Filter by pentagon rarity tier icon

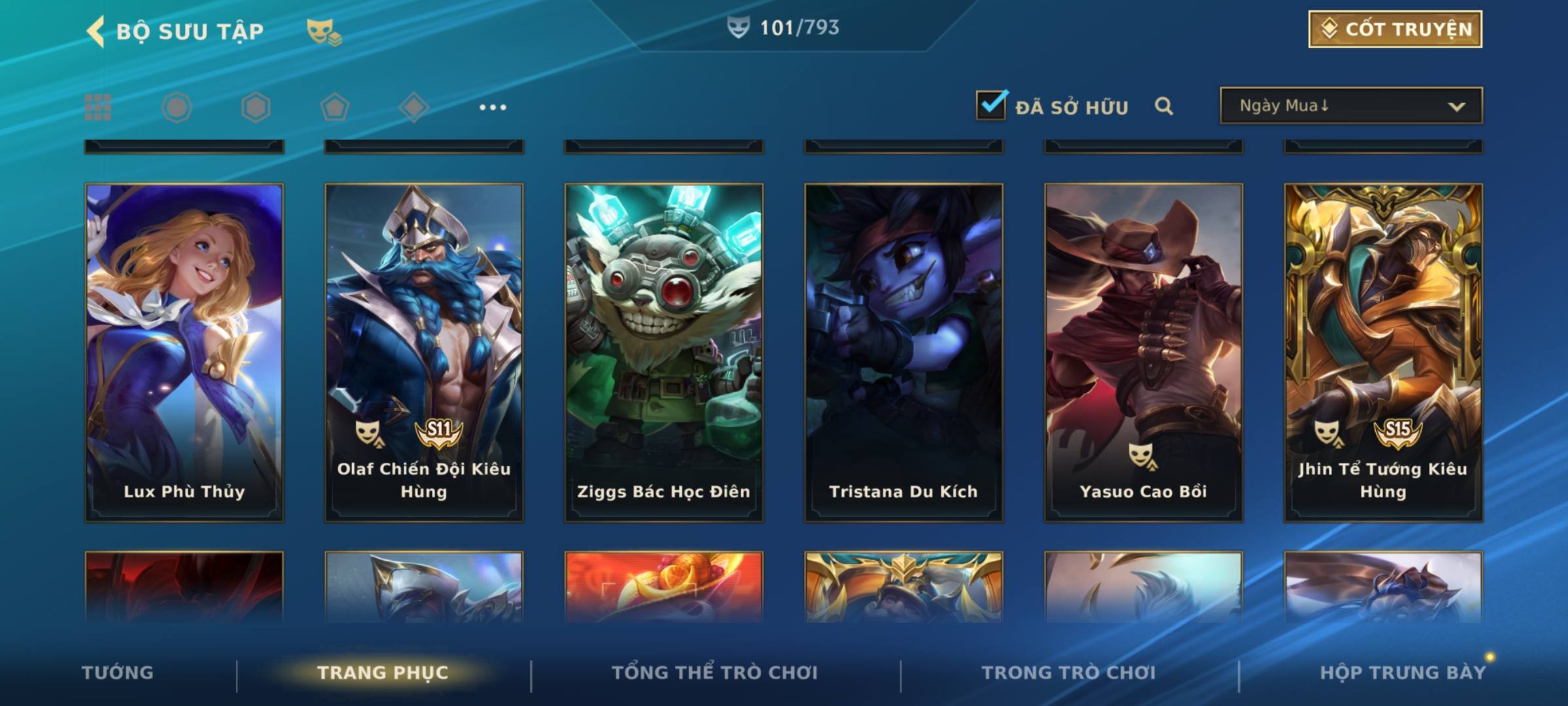pyautogui.click(x=335, y=107)
